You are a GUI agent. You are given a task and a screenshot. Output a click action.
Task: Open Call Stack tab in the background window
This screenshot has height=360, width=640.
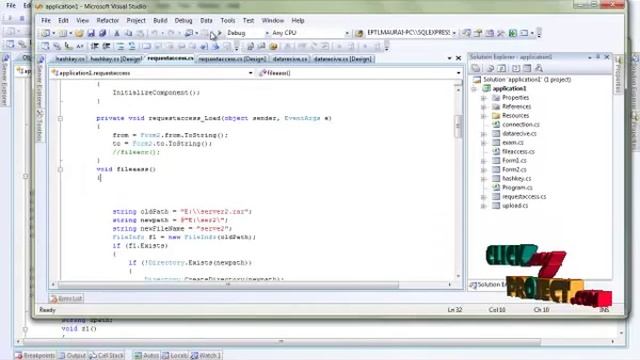(x=106, y=356)
